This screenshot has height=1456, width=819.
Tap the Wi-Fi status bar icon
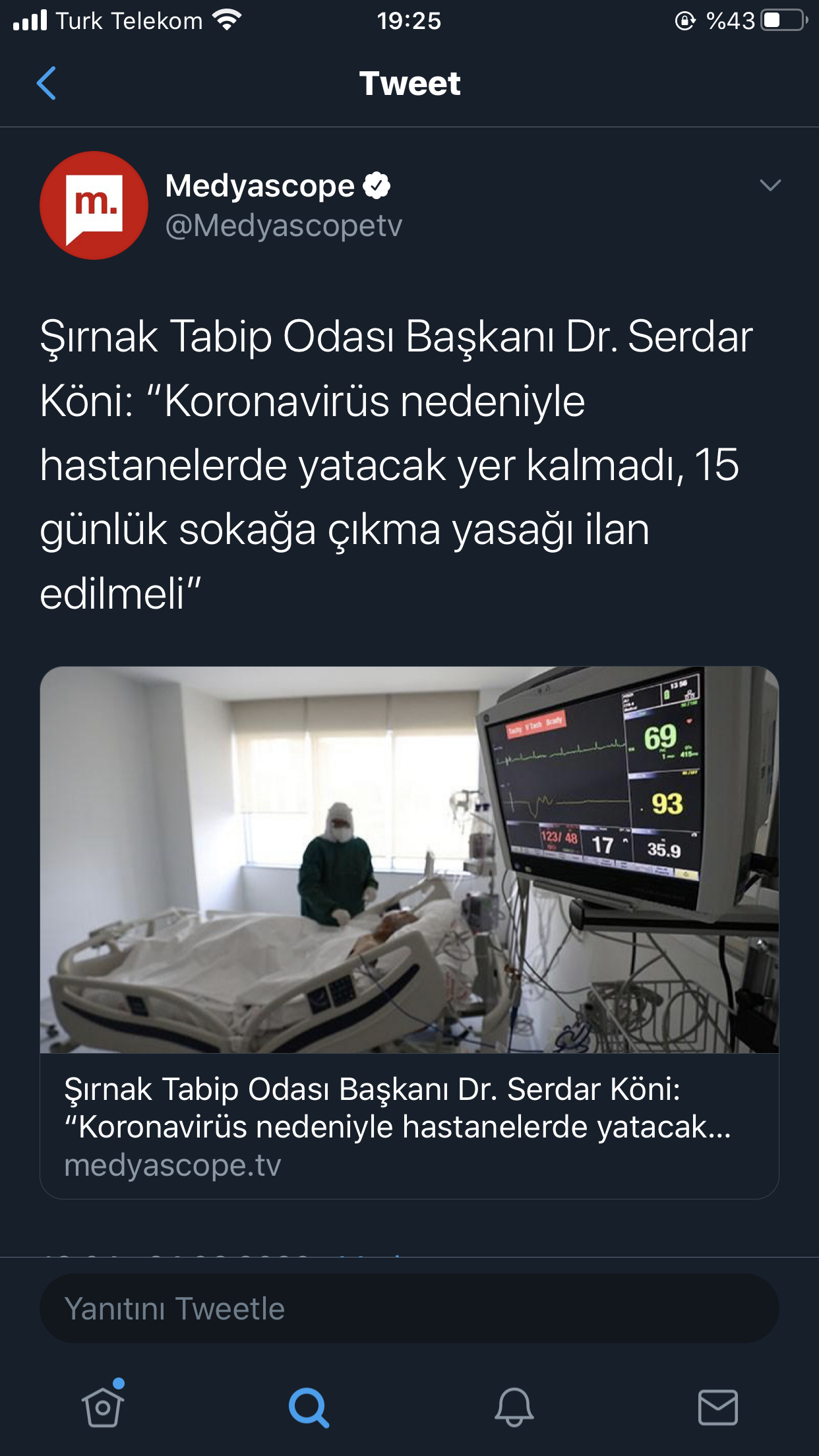coord(228,20)
